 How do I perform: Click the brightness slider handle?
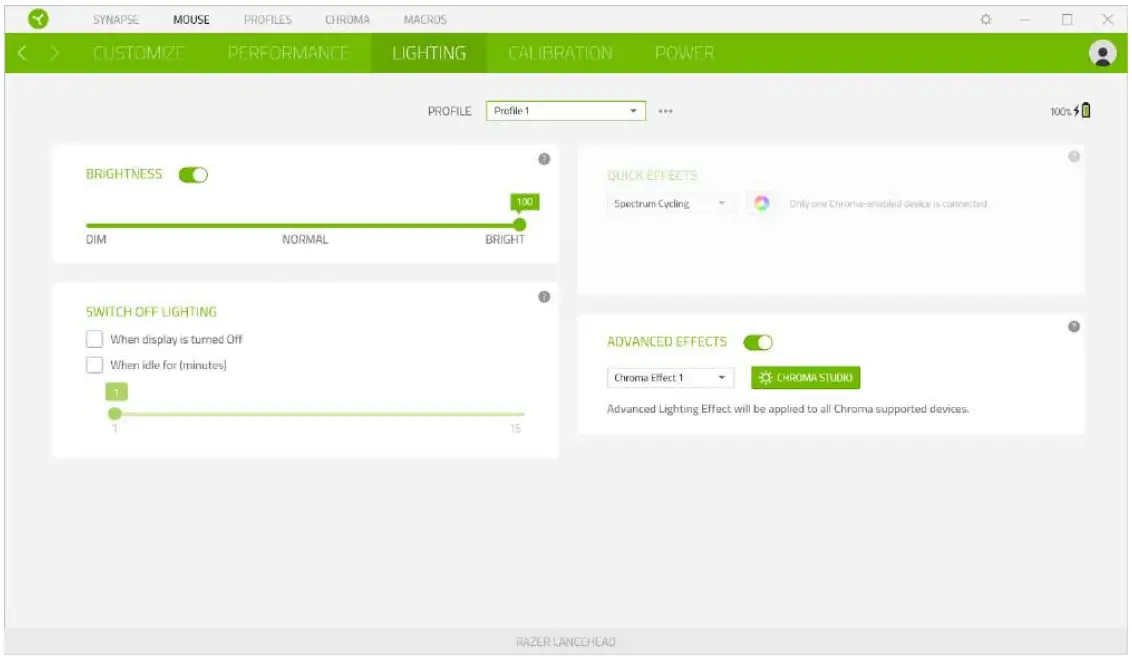519,224
